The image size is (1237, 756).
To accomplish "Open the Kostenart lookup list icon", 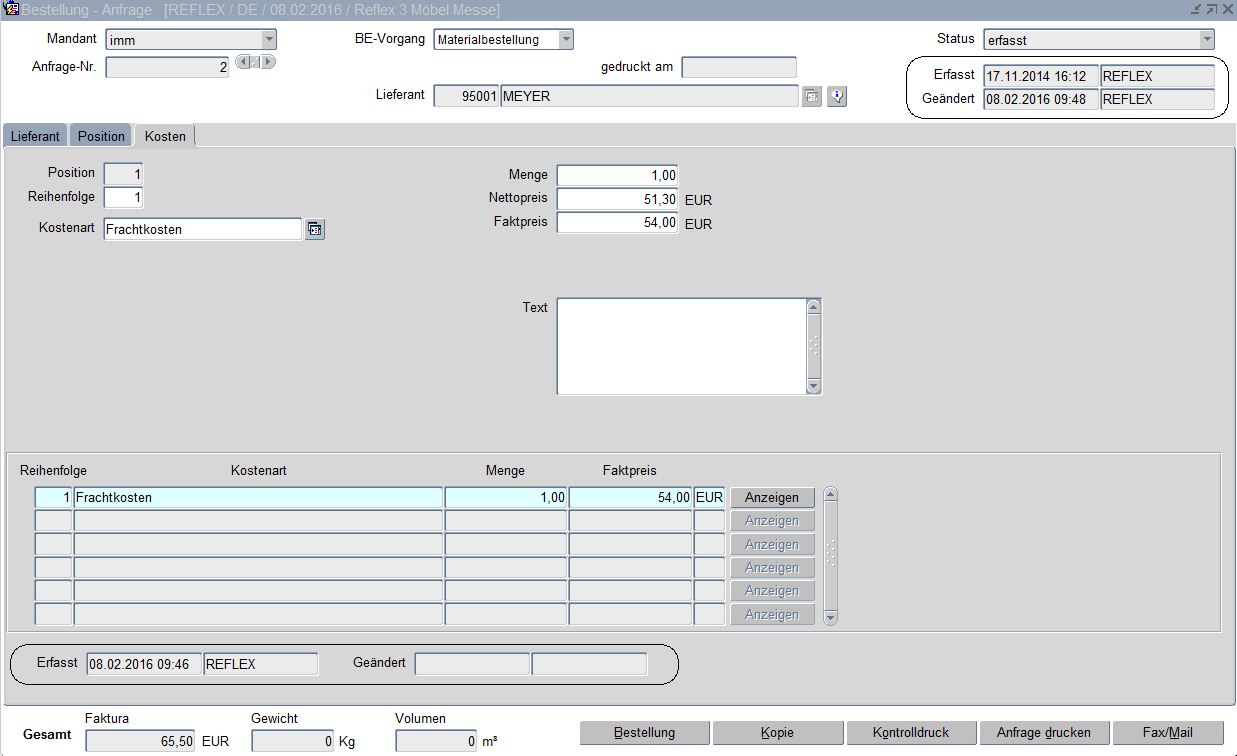I will (315, 230).
